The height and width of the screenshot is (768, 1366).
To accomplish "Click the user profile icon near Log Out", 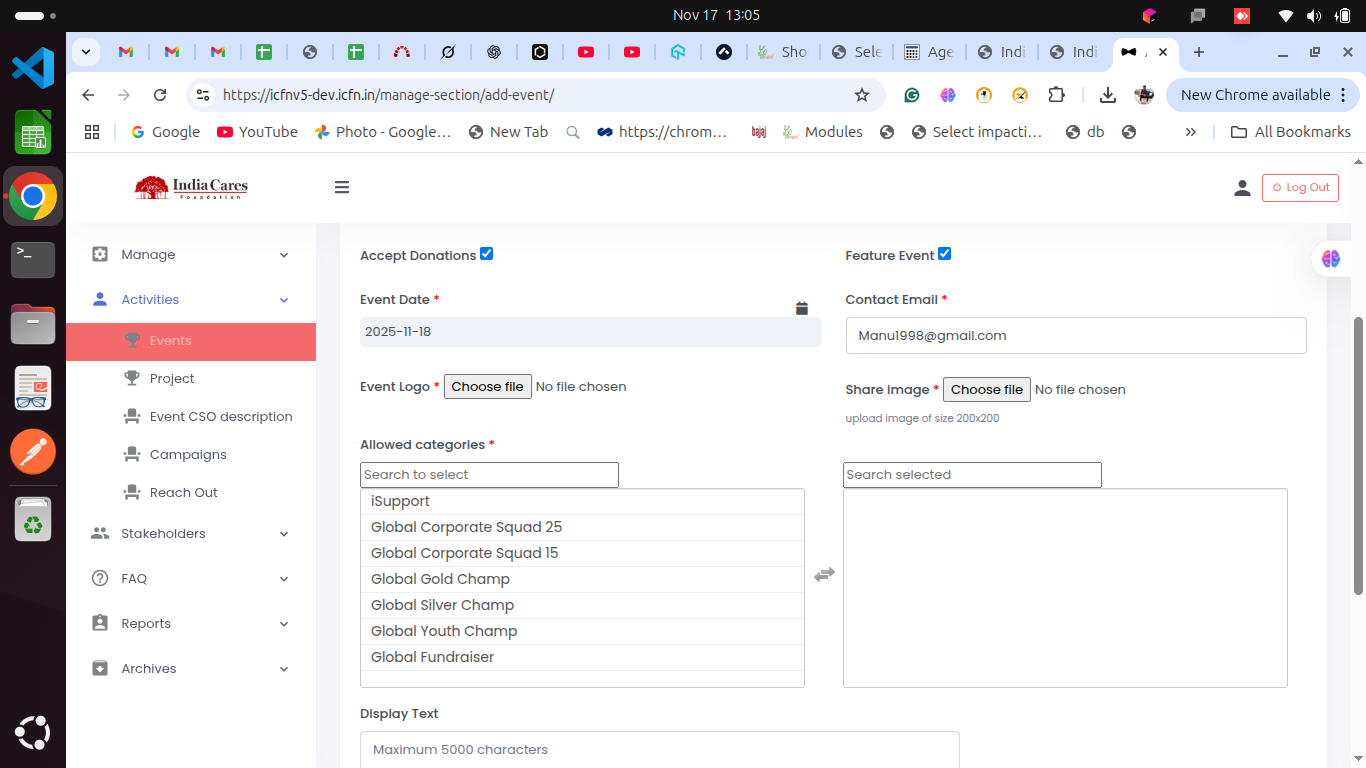I will (1242, 187).
